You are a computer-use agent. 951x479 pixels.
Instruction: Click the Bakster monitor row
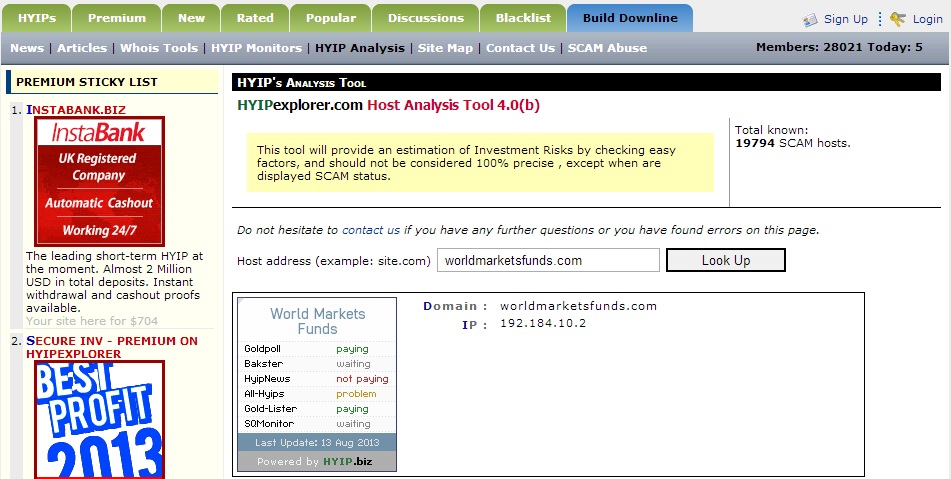coord(317,364)
